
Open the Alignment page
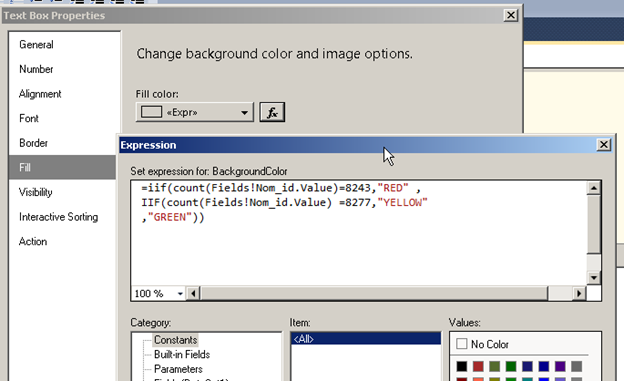tap(40, 94)
